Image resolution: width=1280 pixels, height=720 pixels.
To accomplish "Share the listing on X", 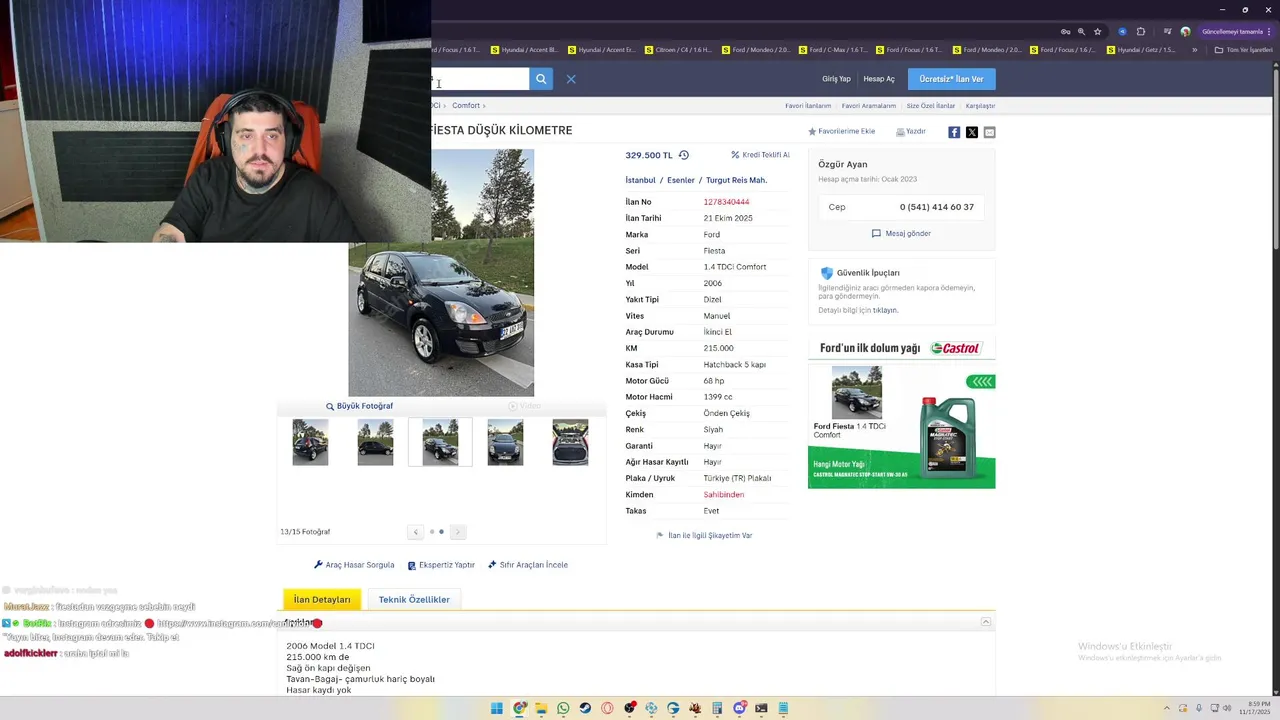I will (x=972, y=132).
